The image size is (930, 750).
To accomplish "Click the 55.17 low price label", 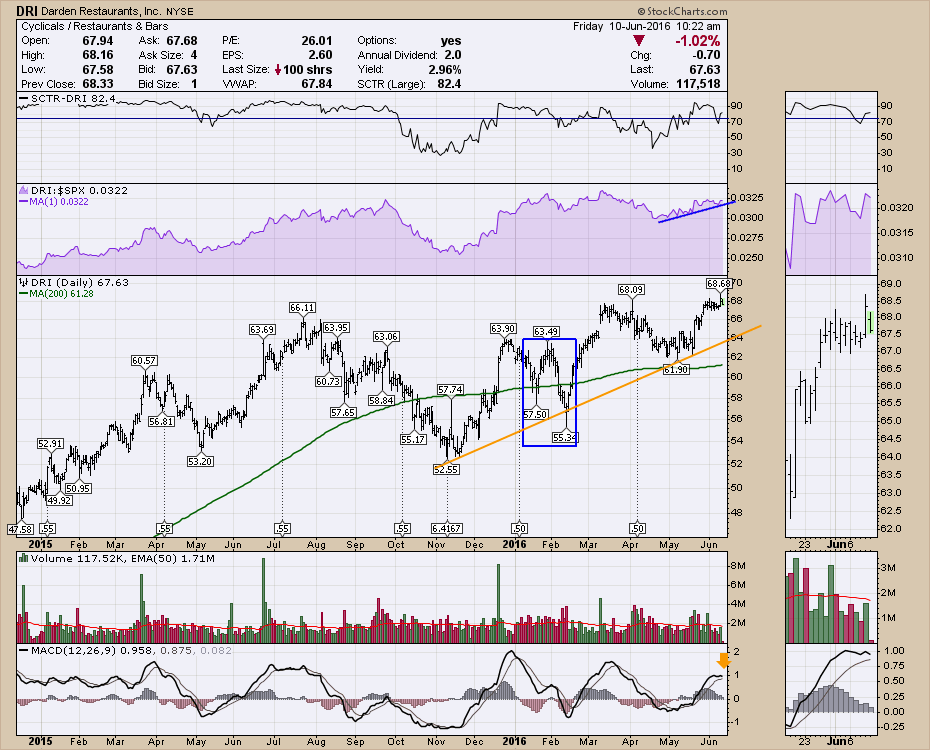I will coord(413,439).
